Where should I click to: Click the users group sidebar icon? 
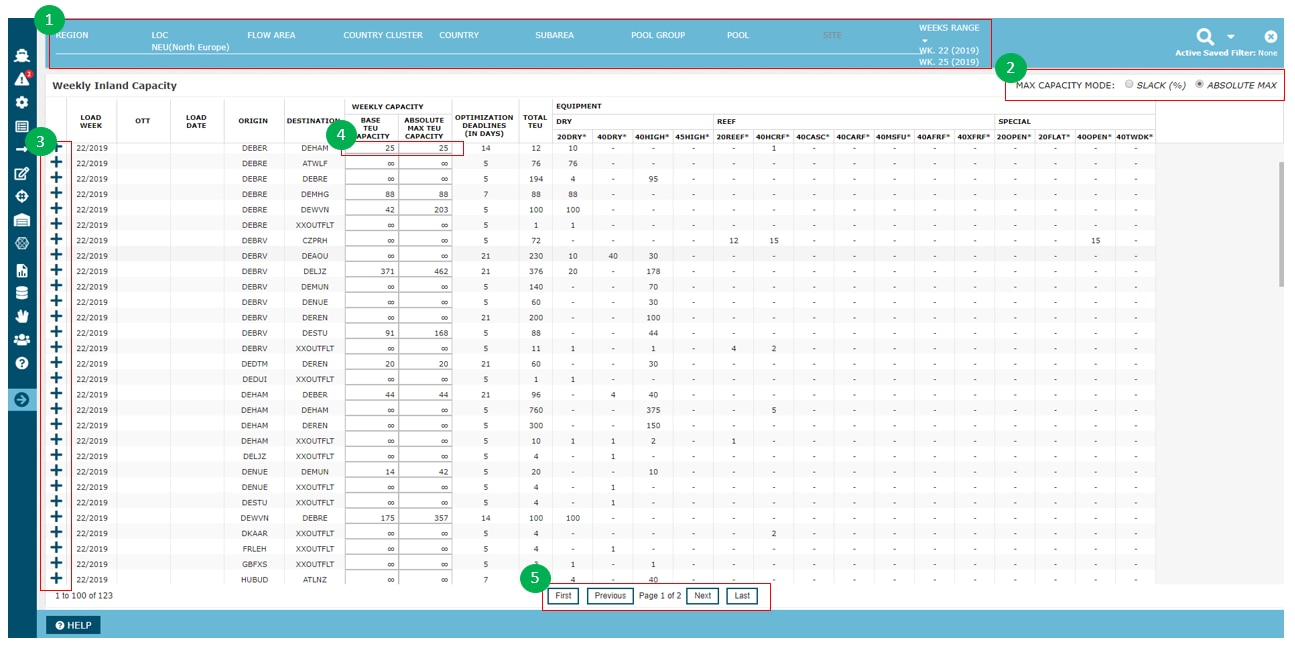point(21,339)
